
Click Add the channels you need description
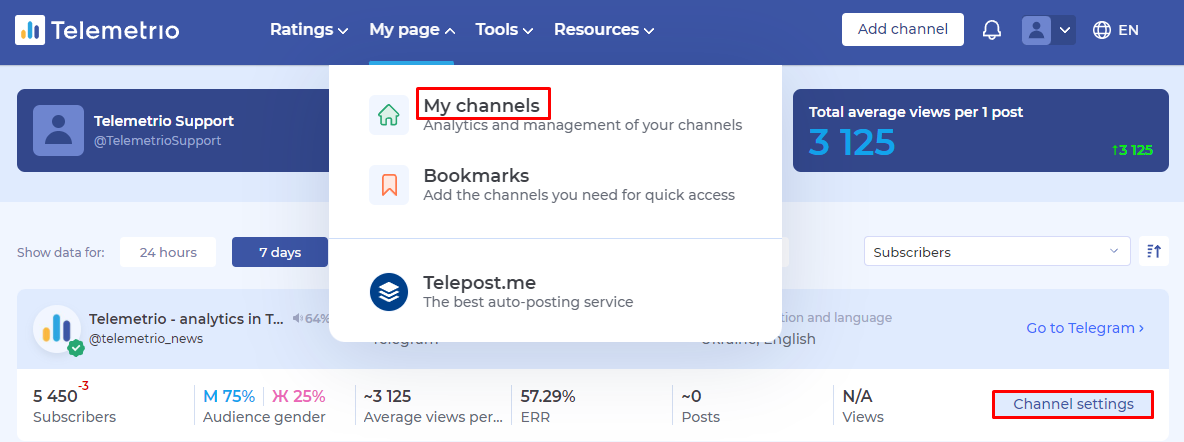(578, 195)
